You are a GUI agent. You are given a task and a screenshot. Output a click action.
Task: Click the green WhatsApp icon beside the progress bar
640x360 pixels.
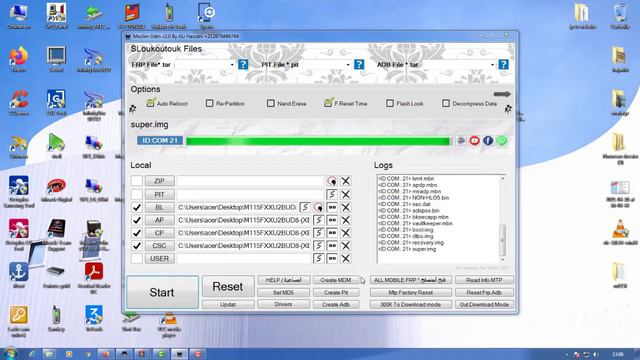[502, 140]
